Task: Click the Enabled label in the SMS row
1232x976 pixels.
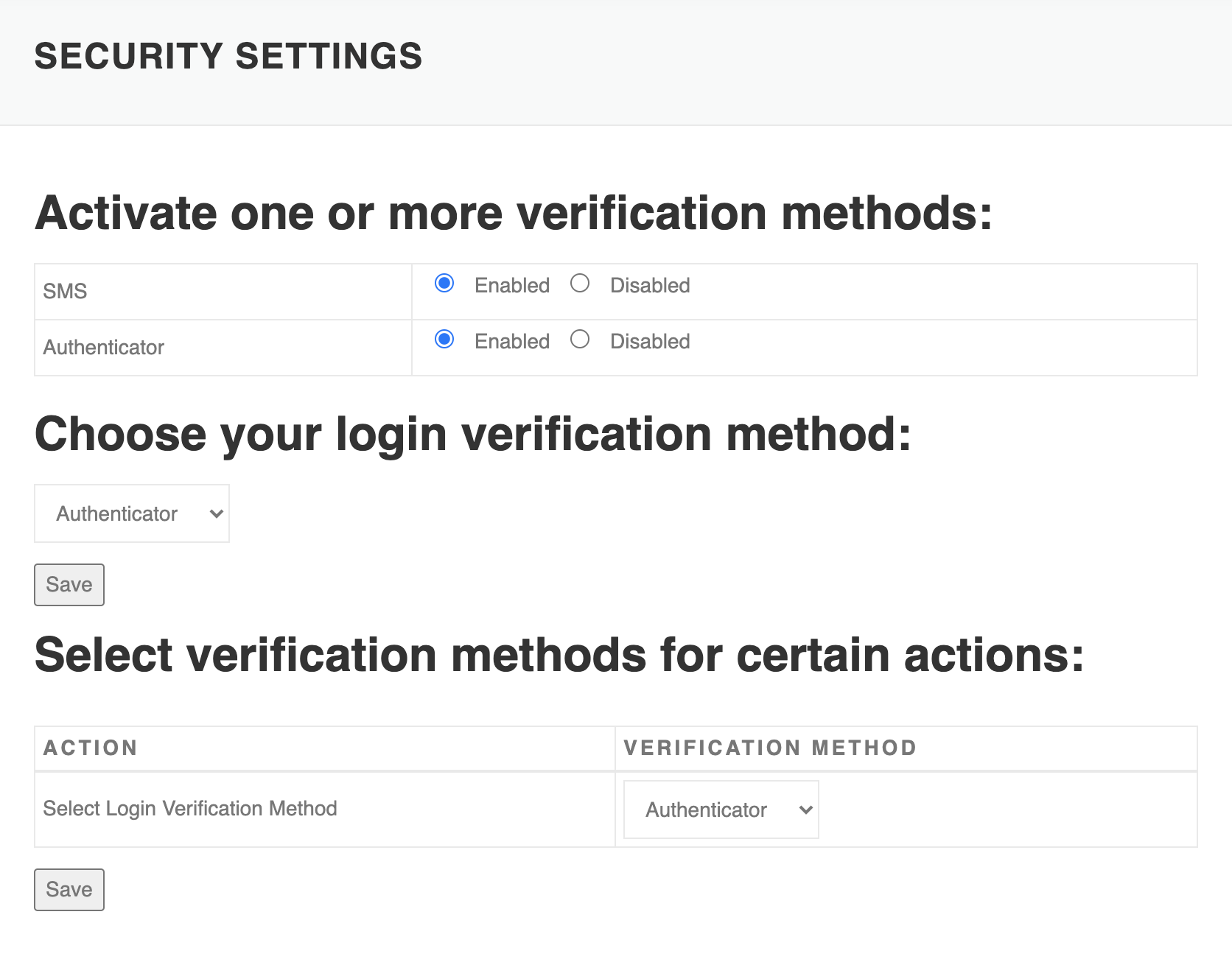Action: coord(512,286)
